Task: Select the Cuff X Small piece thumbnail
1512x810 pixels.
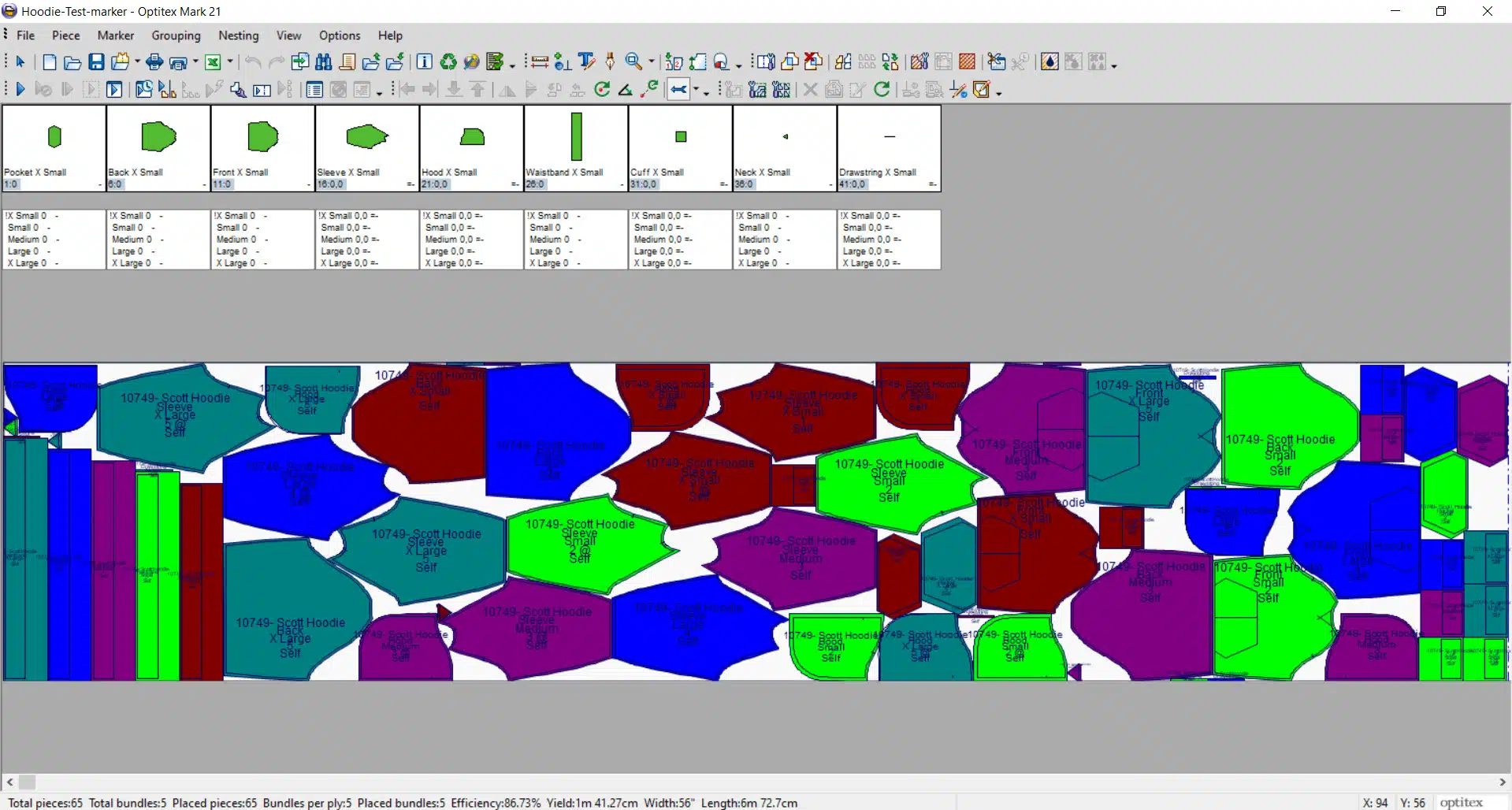Action: tap(681, 148)
